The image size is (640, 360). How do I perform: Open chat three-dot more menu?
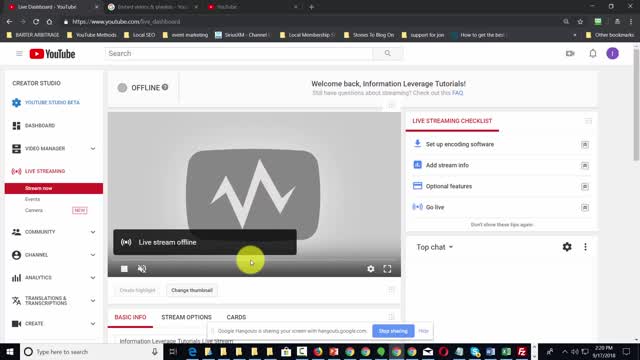tap(585, 247)
